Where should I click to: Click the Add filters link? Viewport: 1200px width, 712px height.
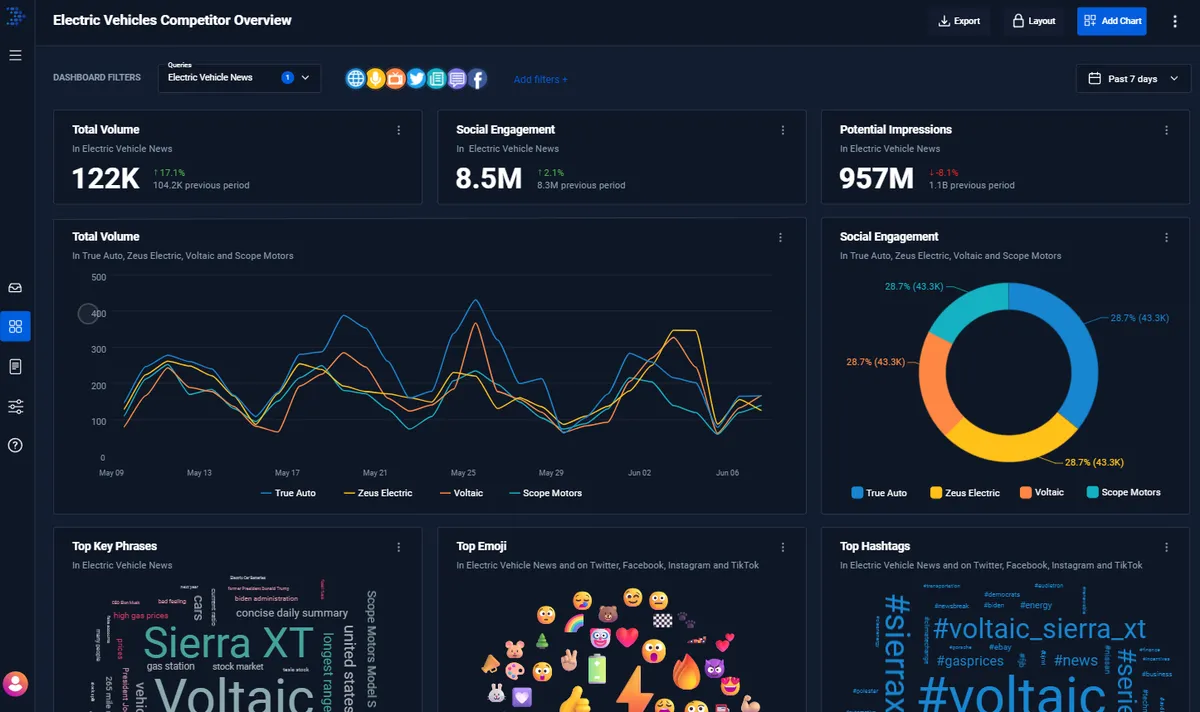540,79
